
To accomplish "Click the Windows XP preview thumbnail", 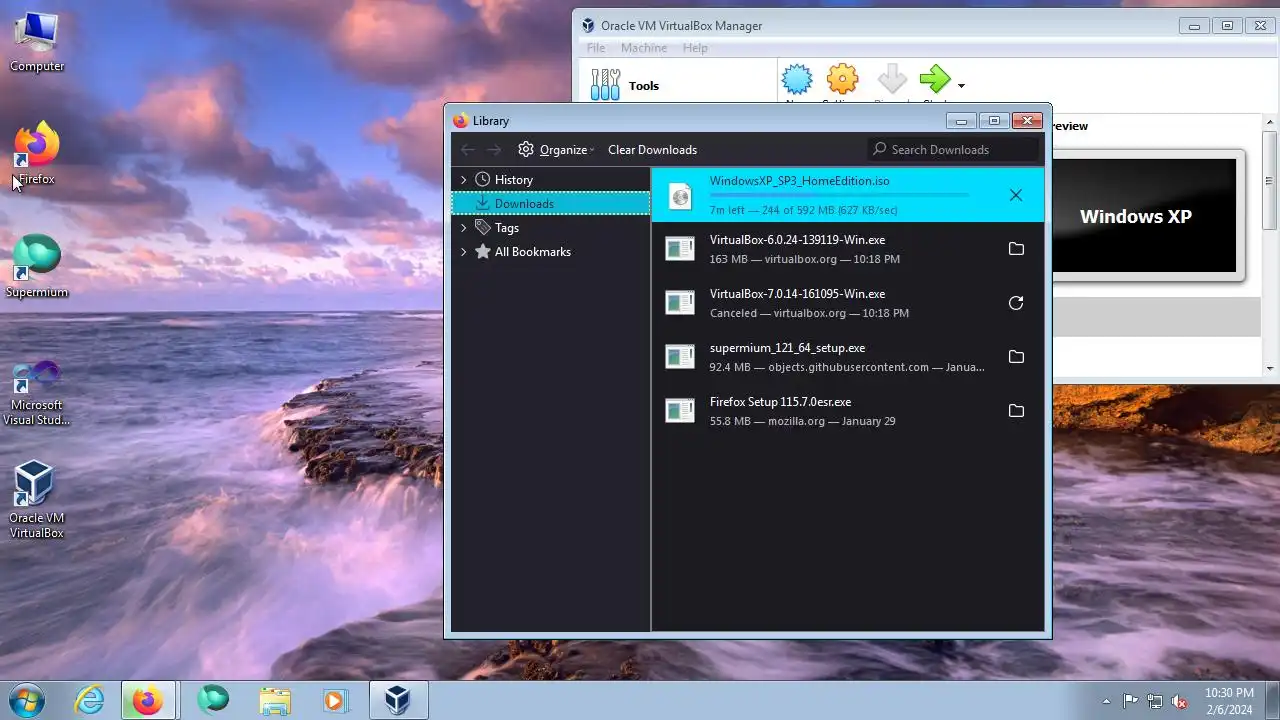I will 1144,216.
